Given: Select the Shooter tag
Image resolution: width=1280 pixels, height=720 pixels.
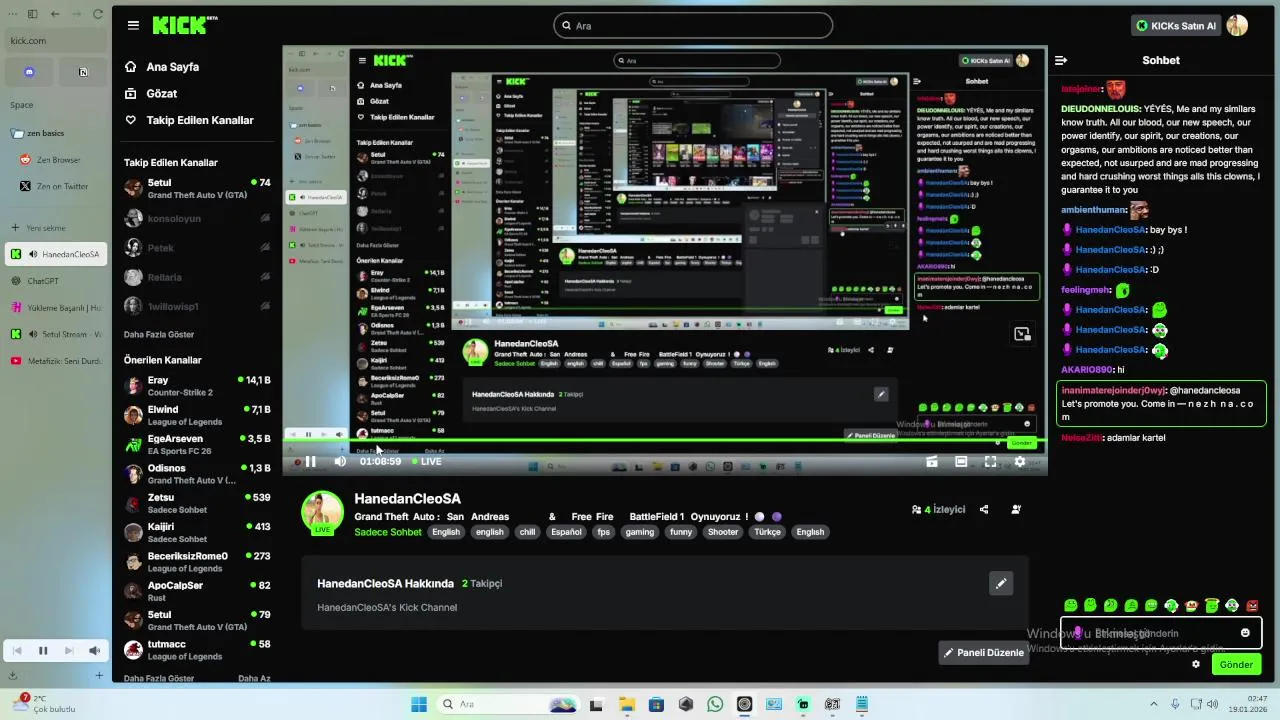Looking at the screenshot, I should pyautogui.click(x=723, y=532).
